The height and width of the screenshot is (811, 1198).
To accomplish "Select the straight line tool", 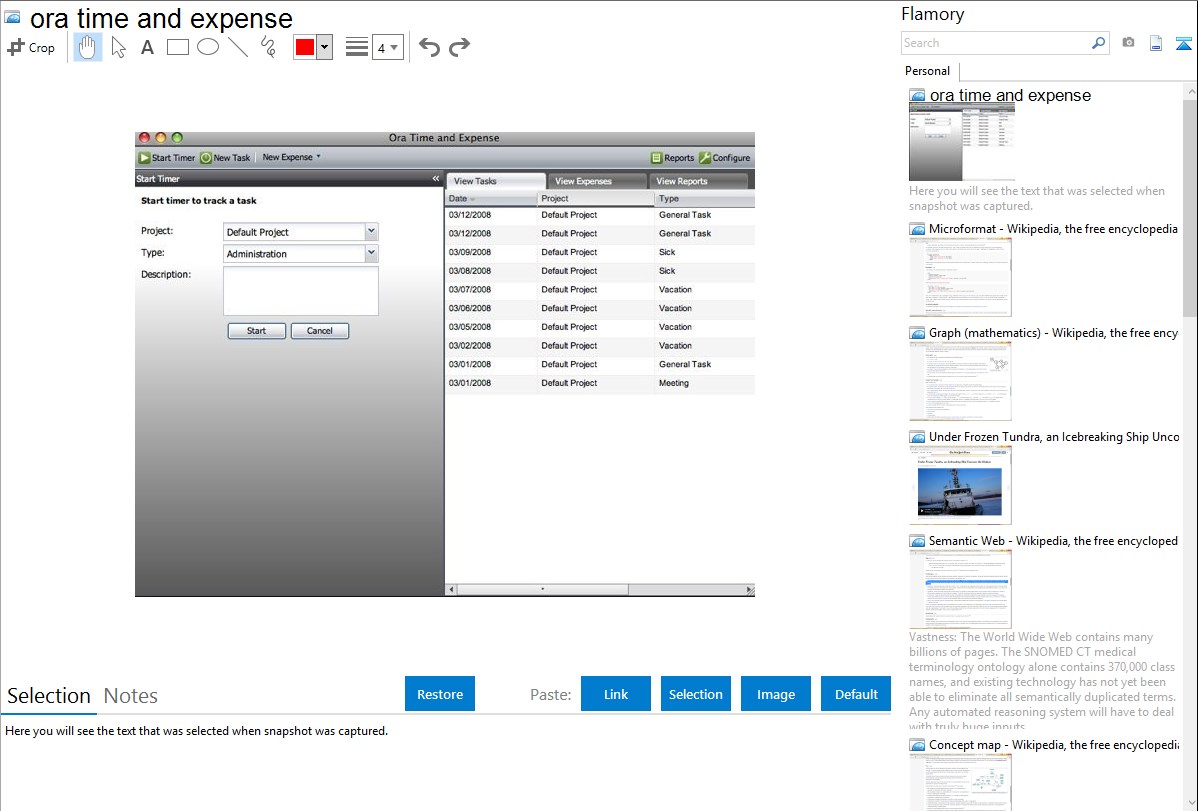I will [x=238, y=47].
